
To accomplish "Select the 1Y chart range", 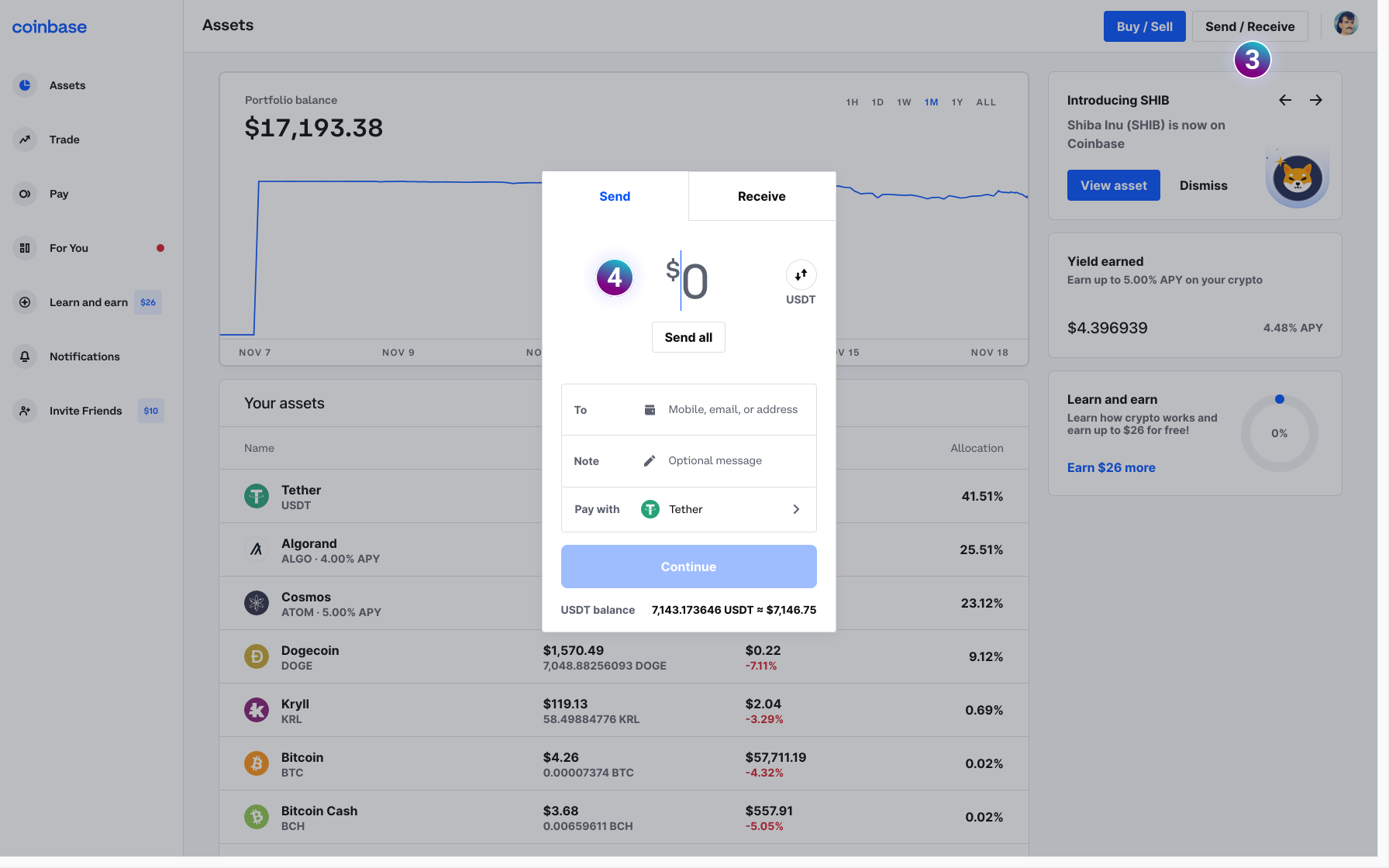I will [957, 102].
